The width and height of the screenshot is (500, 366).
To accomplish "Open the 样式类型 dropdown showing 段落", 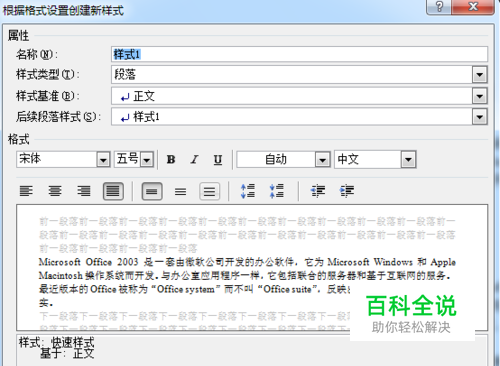I will [x=480, y=75].
